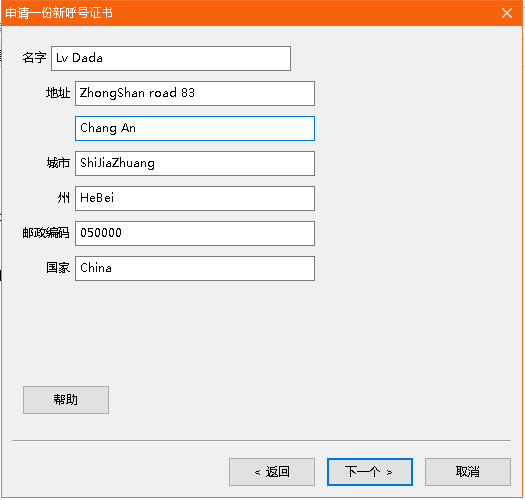Click the 国家 label text
Screen dimensions: 525x500
click(58, 268)
